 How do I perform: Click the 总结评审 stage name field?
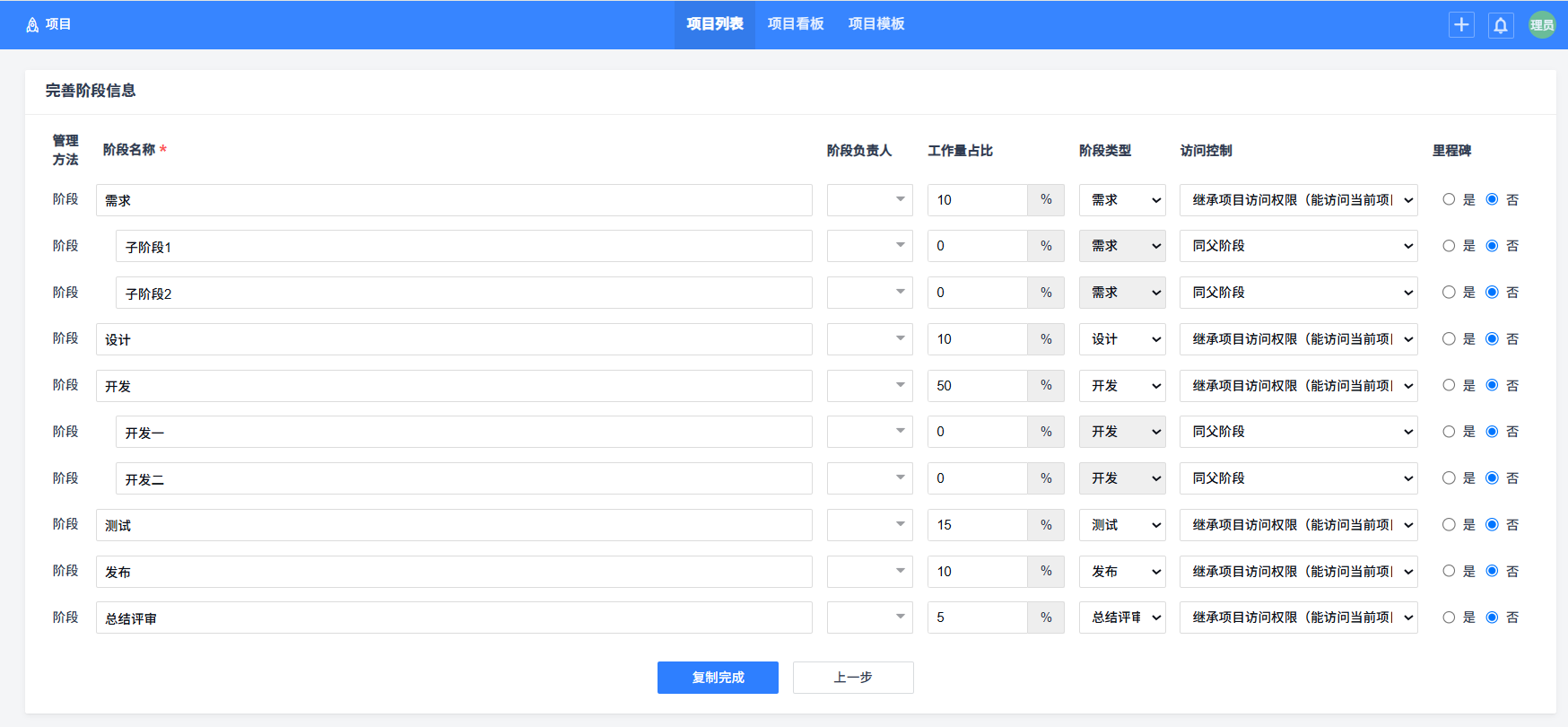(454, 618)
